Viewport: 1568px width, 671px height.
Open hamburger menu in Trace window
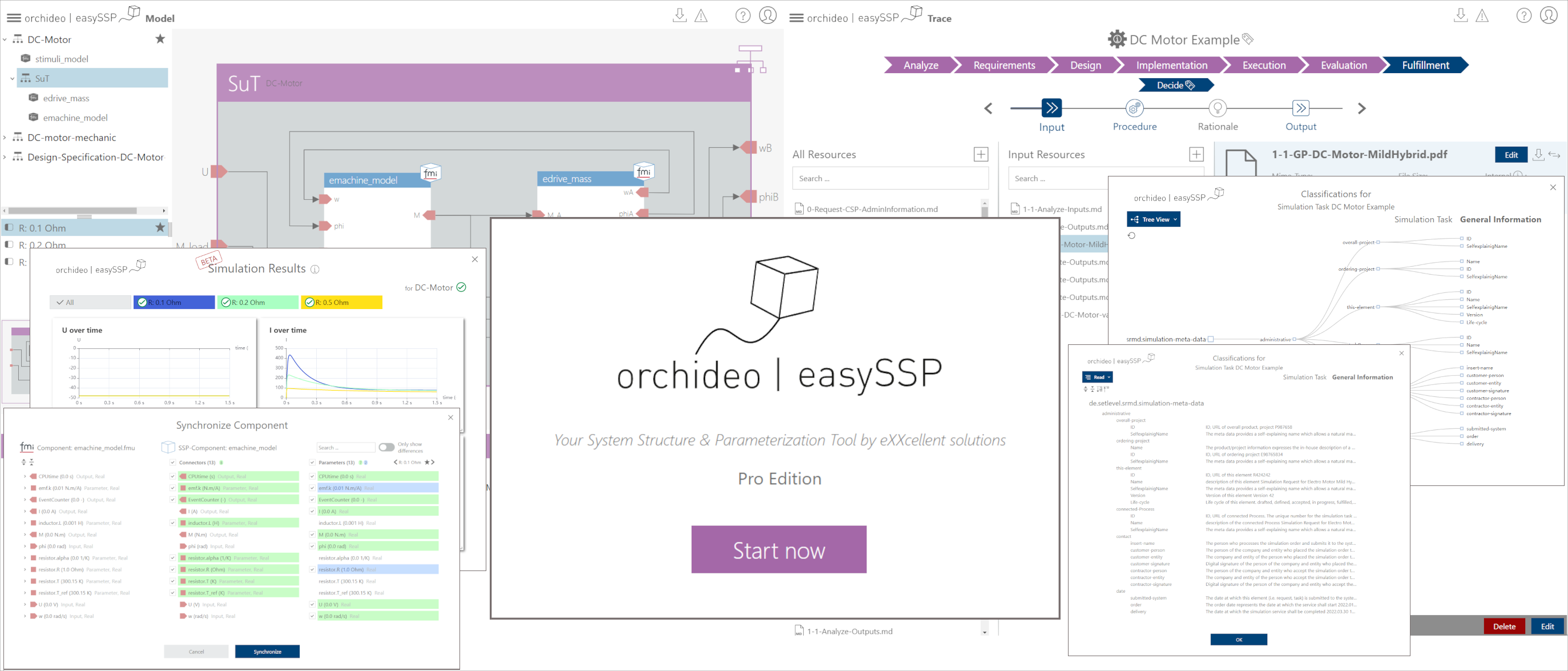coord(796,18)
